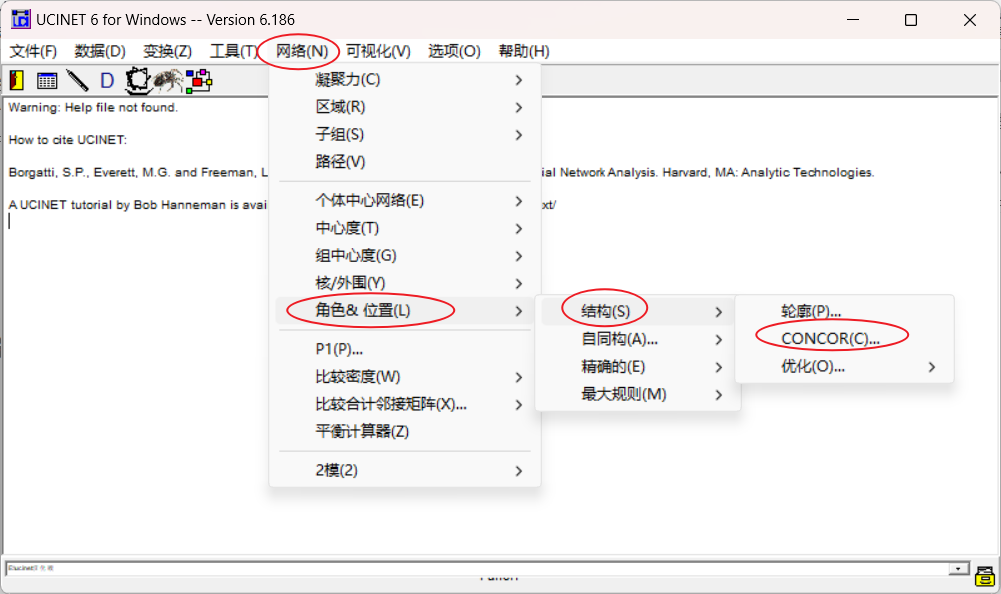1001x594 pixels.
Task: Open the 变换(Z) menu
Action: pos(167,51)
